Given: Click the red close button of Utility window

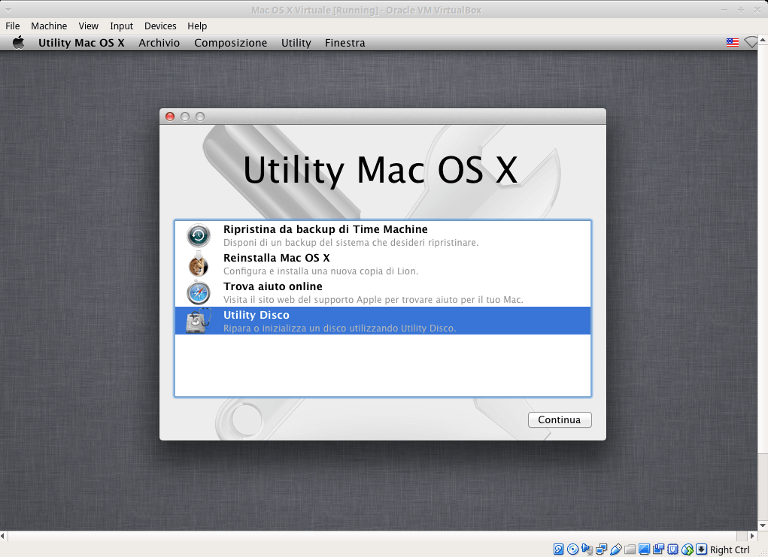Looking at the screenshot, I should coord(170,117).
